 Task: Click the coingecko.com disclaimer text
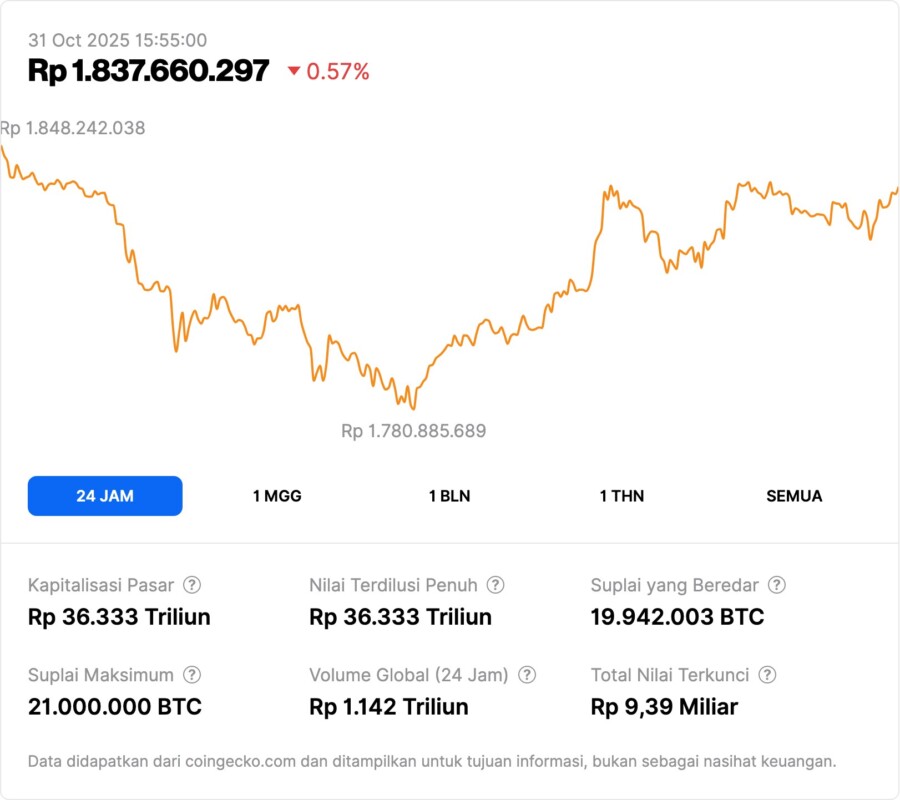[431, 761]
